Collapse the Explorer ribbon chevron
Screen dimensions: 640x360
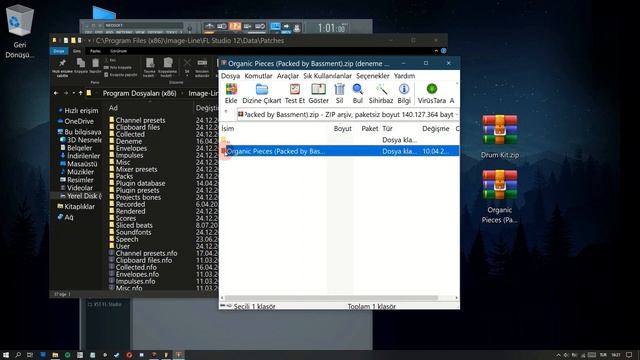pyautogui.click(x=436, y=51)
